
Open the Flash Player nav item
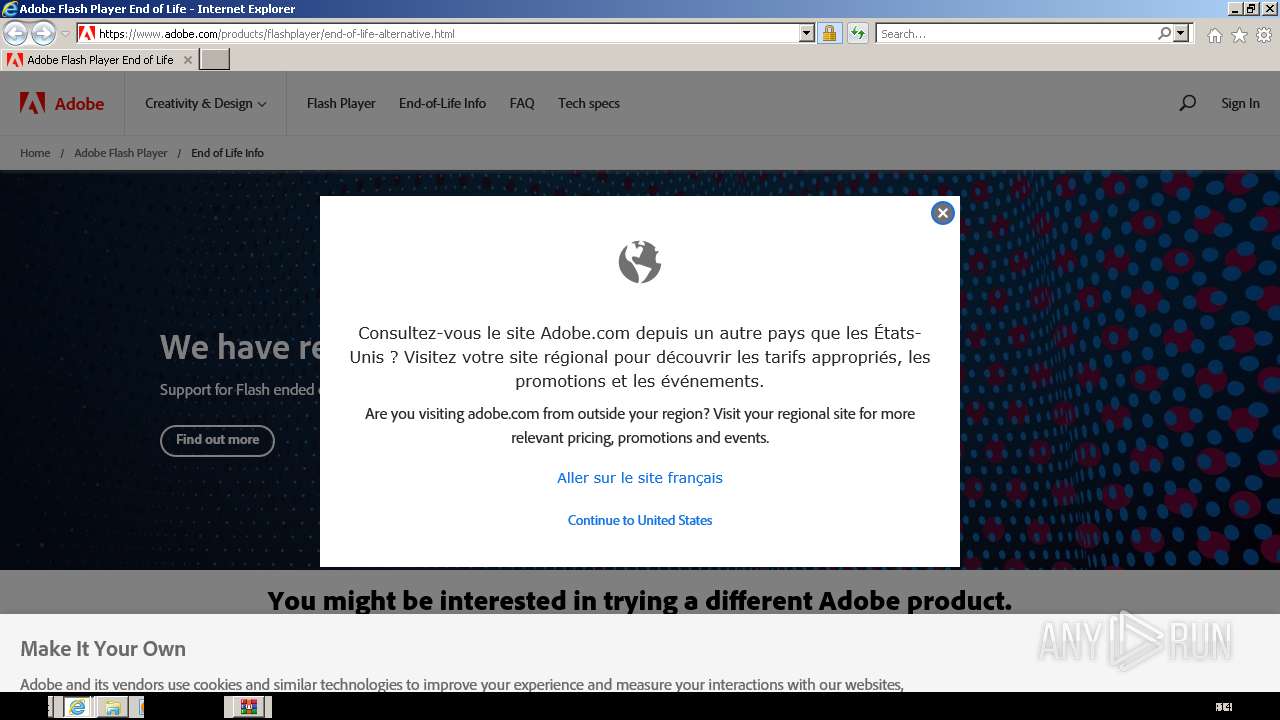(341, 103)
